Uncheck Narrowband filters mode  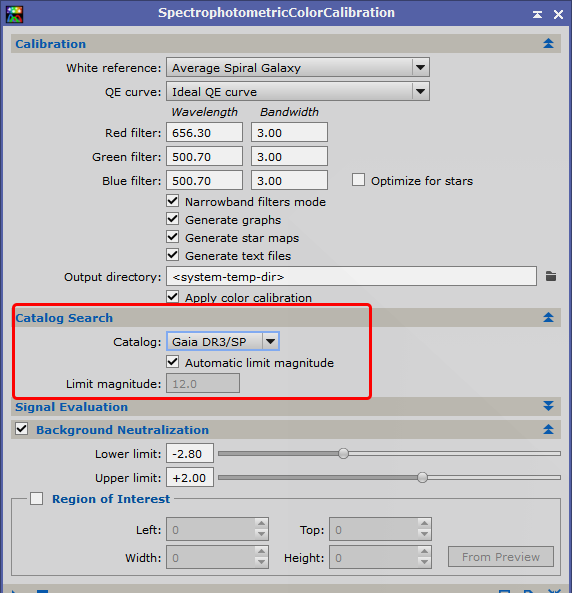tap(173, 200)
